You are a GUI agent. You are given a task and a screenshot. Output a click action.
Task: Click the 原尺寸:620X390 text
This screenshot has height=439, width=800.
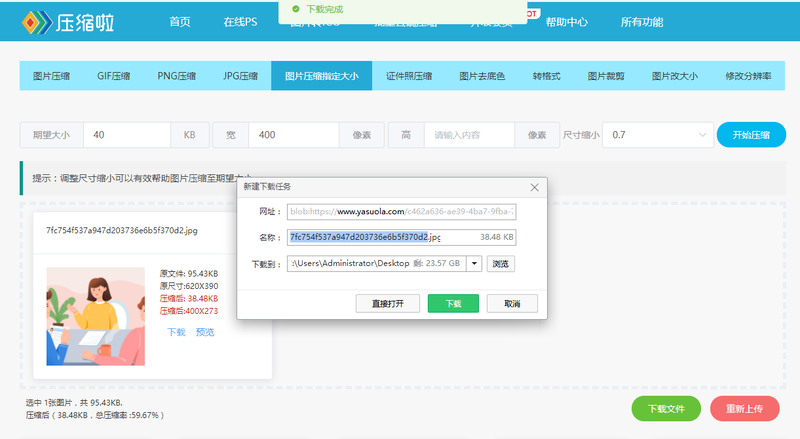189,286
